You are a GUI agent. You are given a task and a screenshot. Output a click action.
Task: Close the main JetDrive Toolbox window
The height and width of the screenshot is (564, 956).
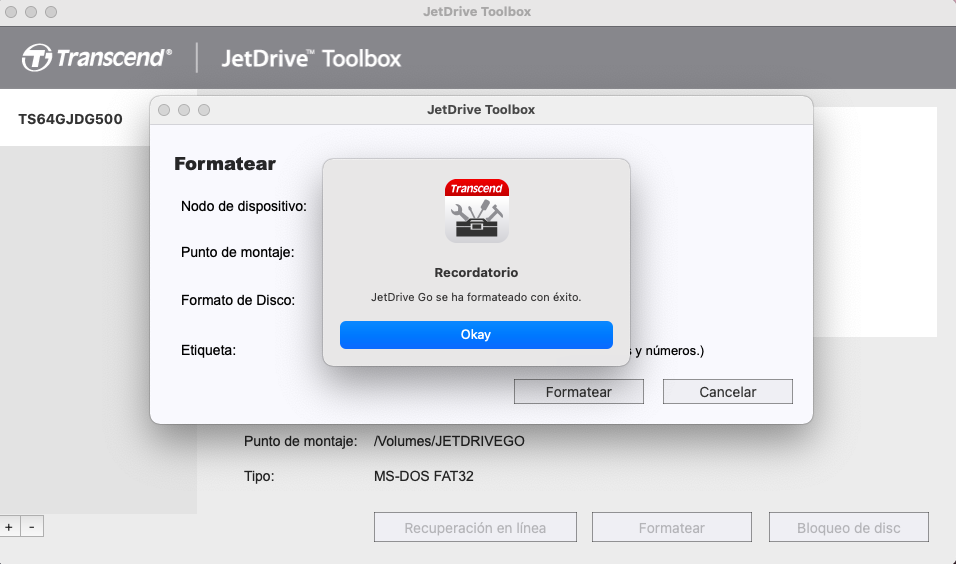(x=11, y=12)
